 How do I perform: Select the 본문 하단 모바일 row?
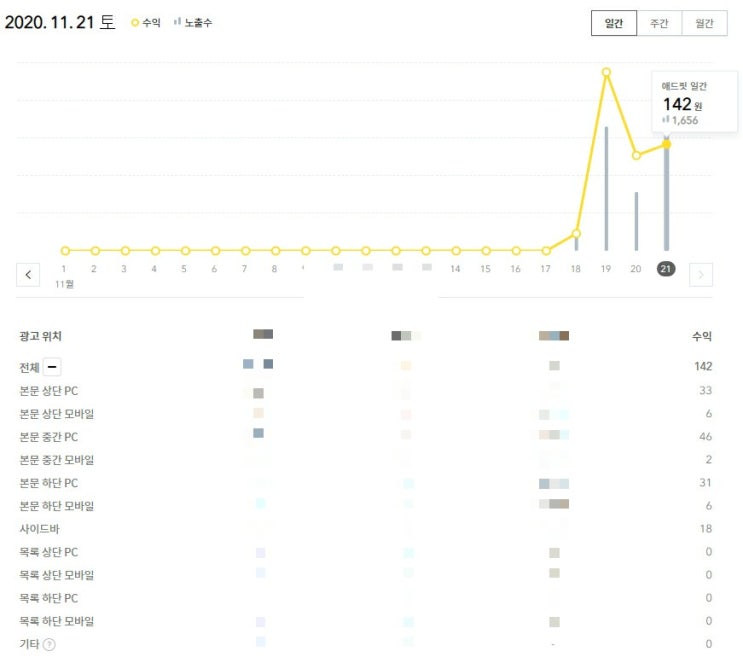click(365, 506)
